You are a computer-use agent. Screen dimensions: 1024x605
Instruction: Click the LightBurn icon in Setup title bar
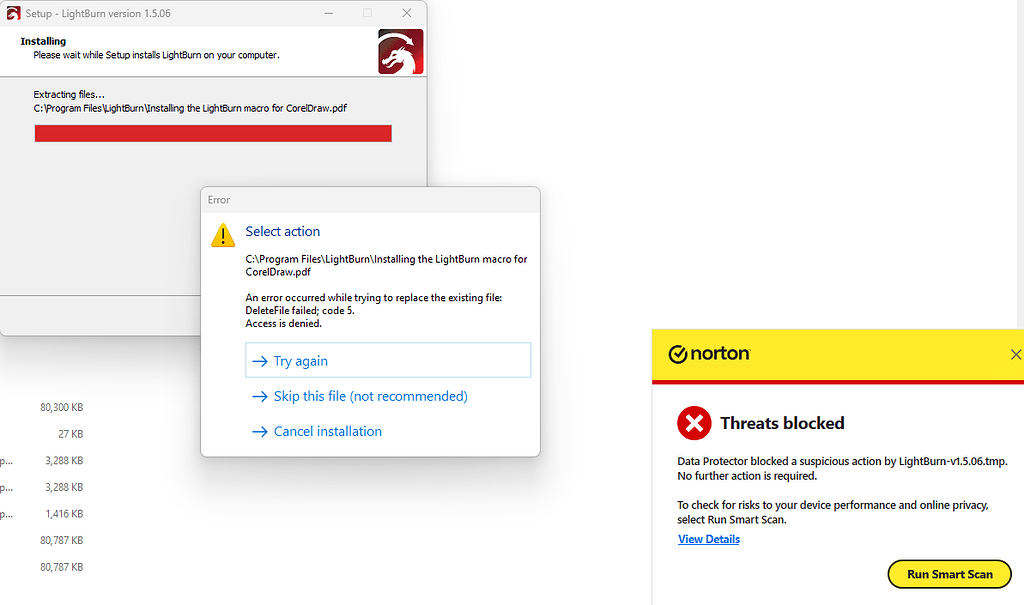coord(12,13)
